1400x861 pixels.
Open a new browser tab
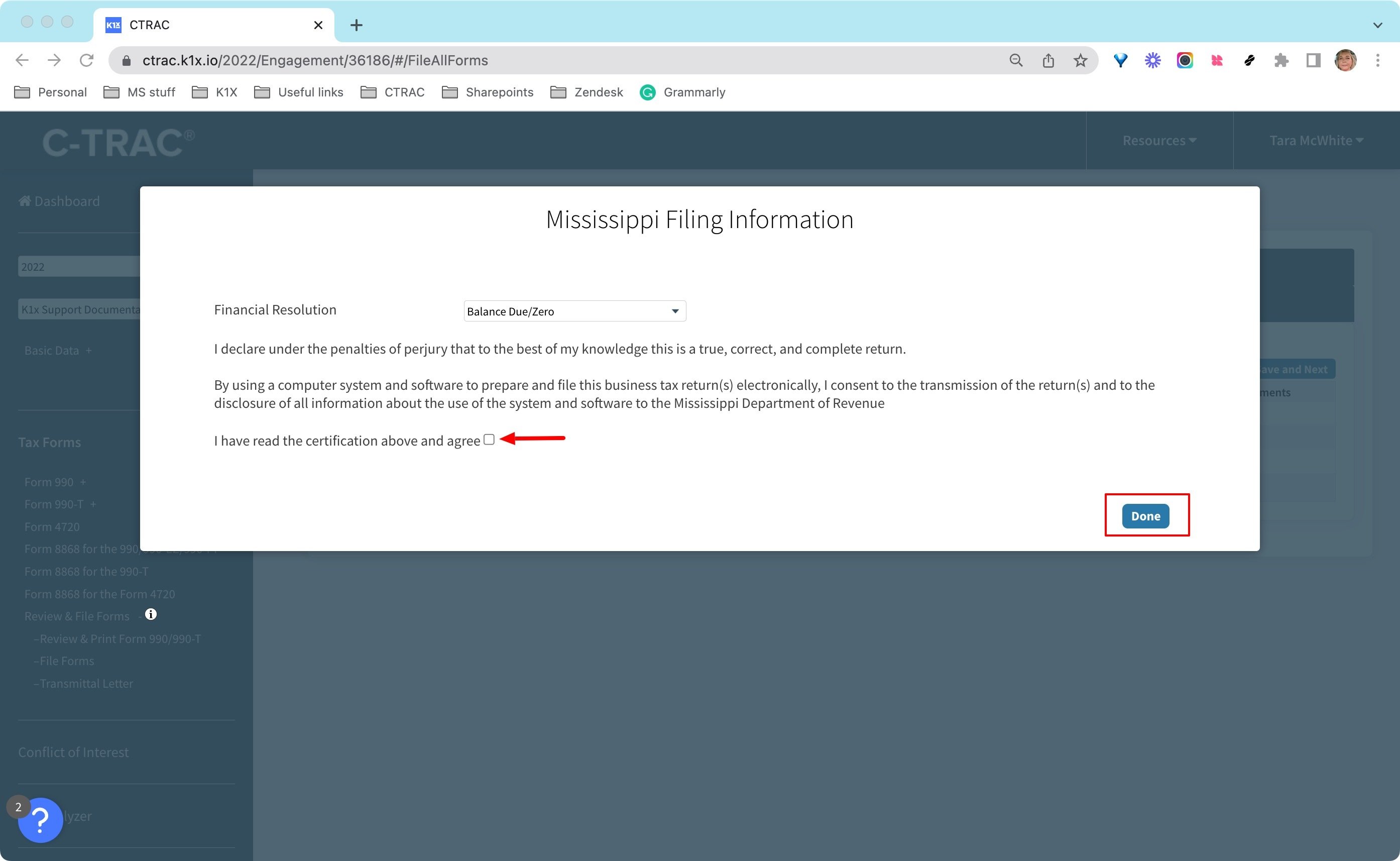(356, 25)
